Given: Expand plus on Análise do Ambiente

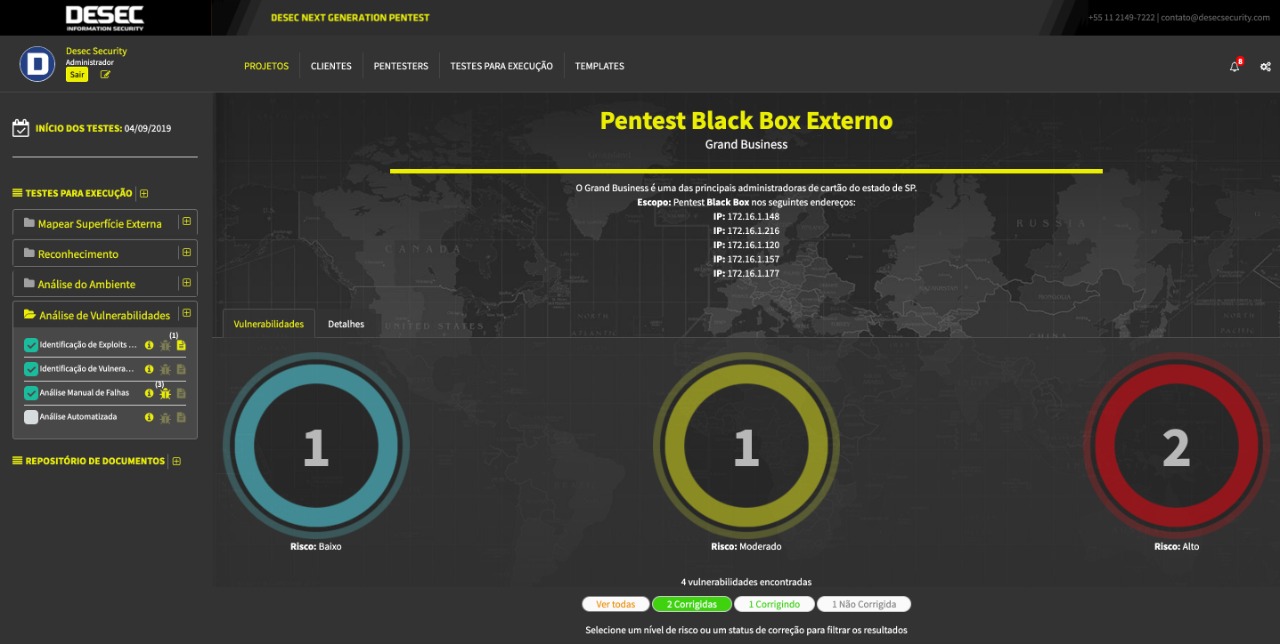Looking at the screenshot, I should pyautogui.click(x=186, y=282).
